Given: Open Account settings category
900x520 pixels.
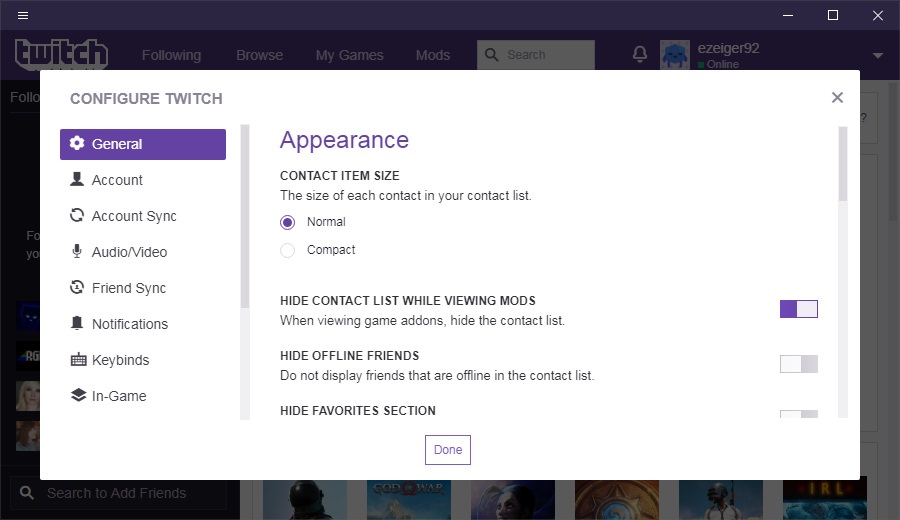Looking at the screenshot, I should [143, 180].
